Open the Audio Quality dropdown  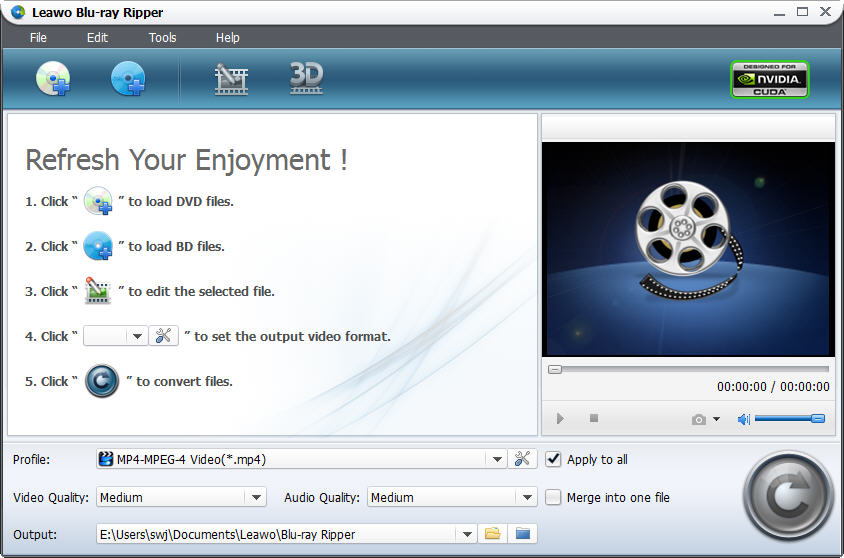point(527,497)
